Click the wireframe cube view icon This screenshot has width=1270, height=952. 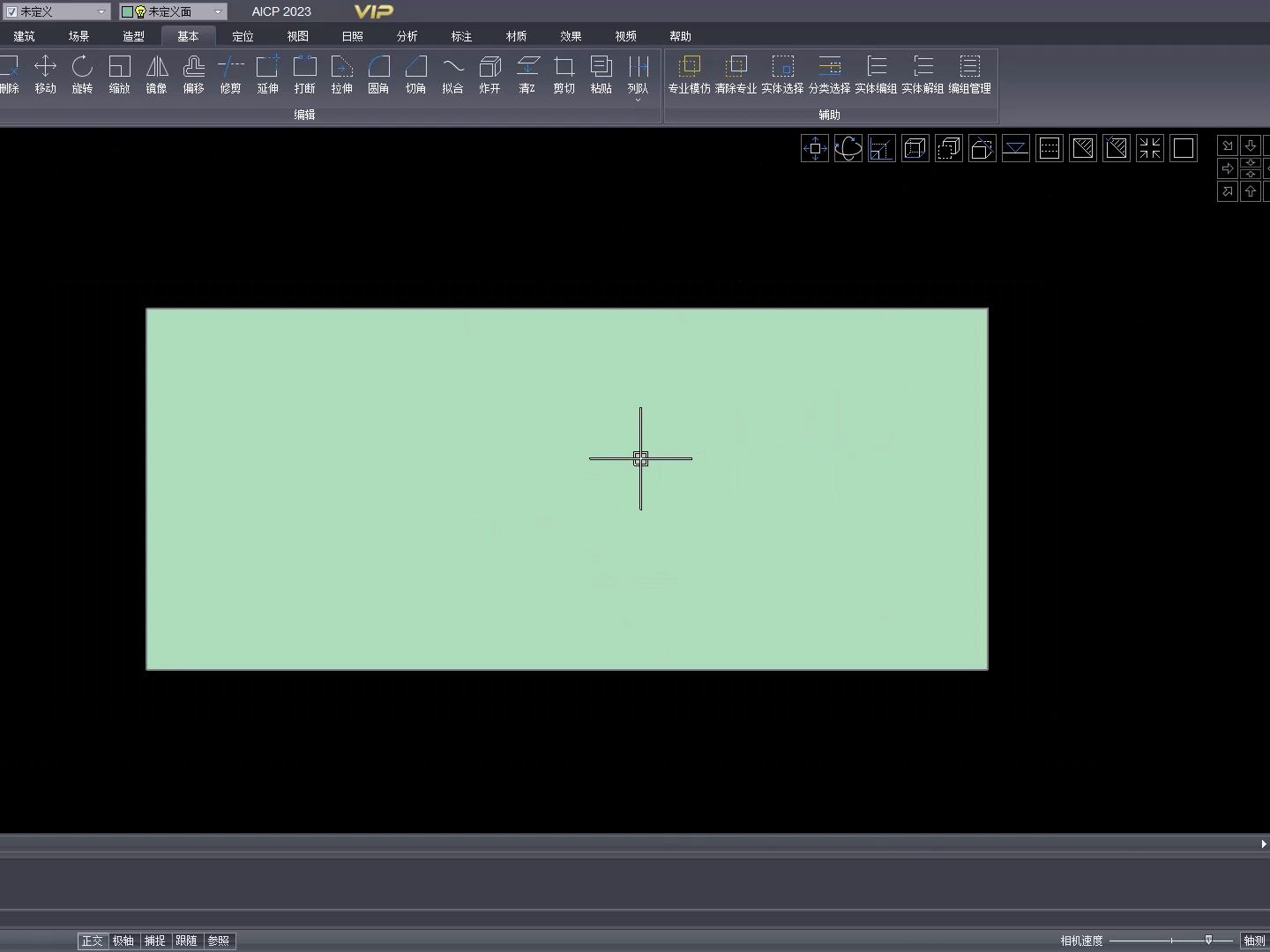point(915,148)
